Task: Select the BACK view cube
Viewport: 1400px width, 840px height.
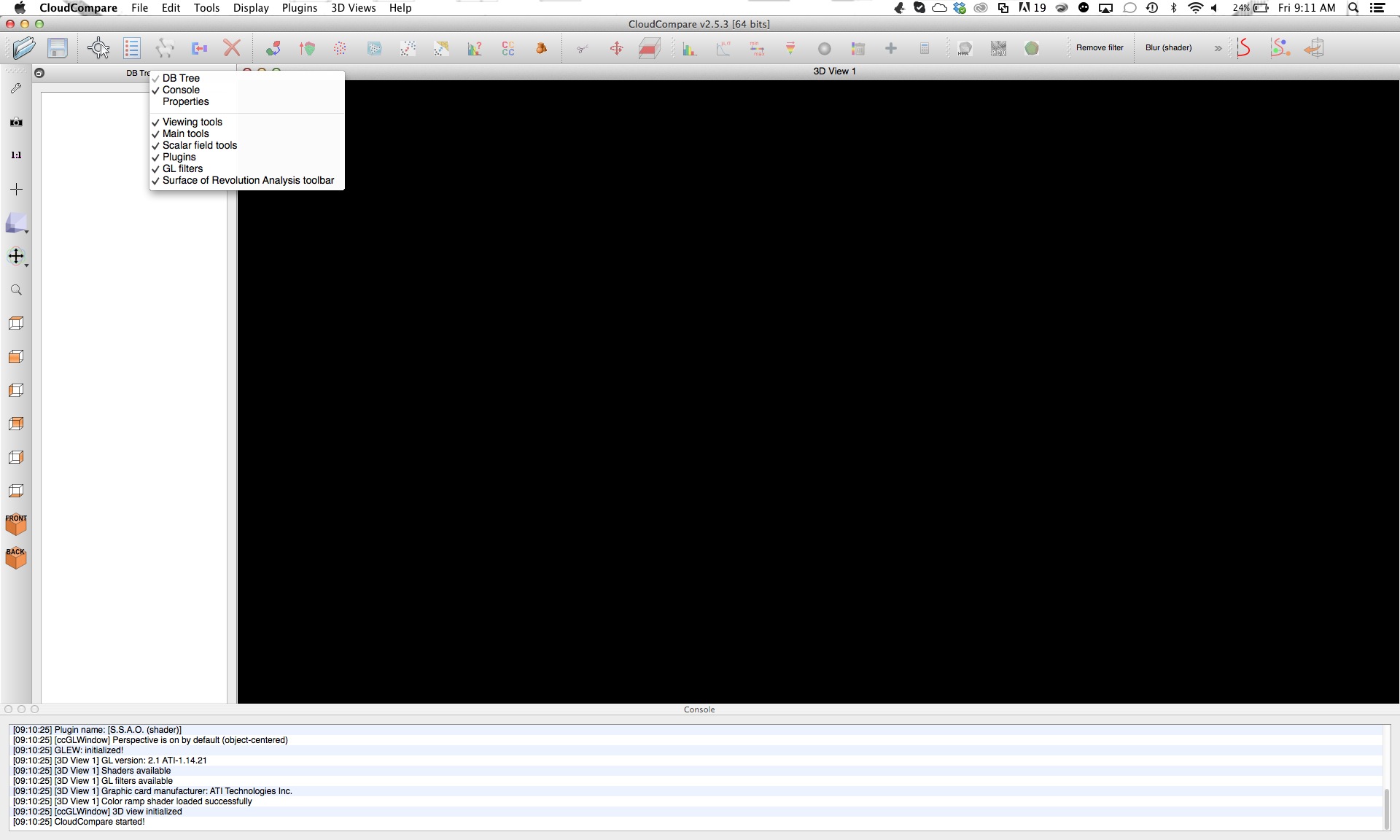Action: click(15, 558)
